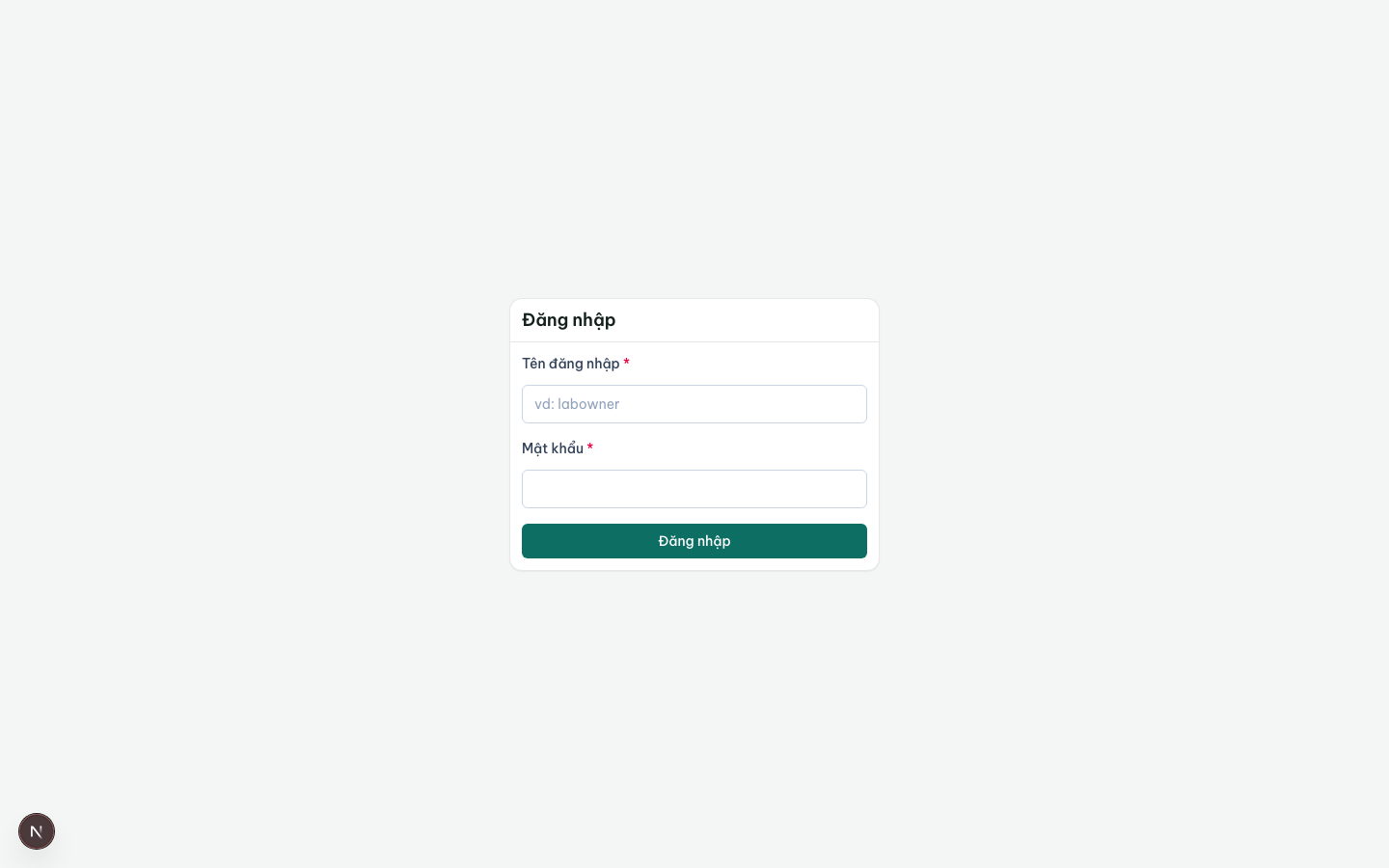Open the Next.js dev tools badge
Viewport: 1389px width, 868px height.
pyautogui.click(x=37, y=831)
